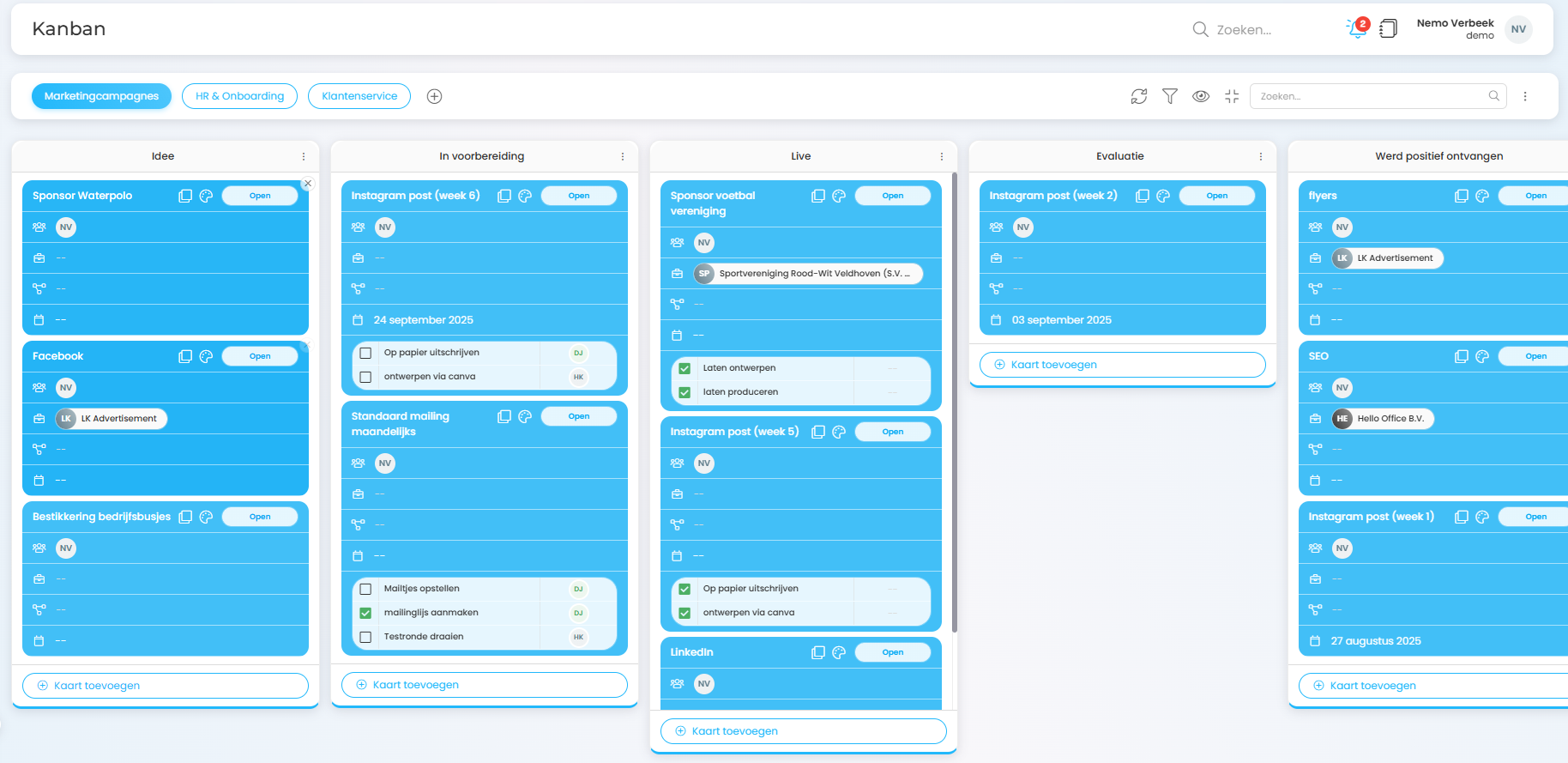Switch to the HR & Onboarding tab
Screen dimensions: 1568x763
239,96
